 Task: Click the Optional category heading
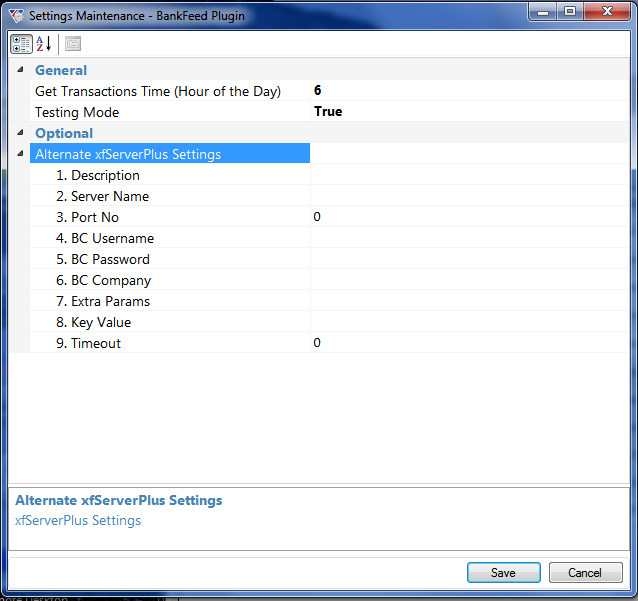point(64,133)
